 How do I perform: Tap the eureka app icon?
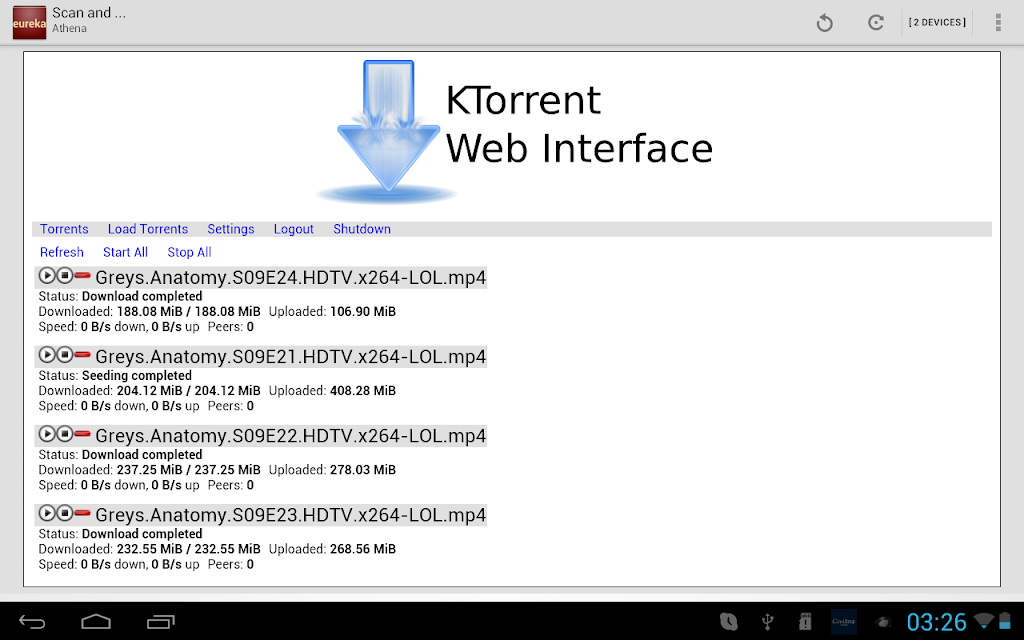(x=29, y=22)
